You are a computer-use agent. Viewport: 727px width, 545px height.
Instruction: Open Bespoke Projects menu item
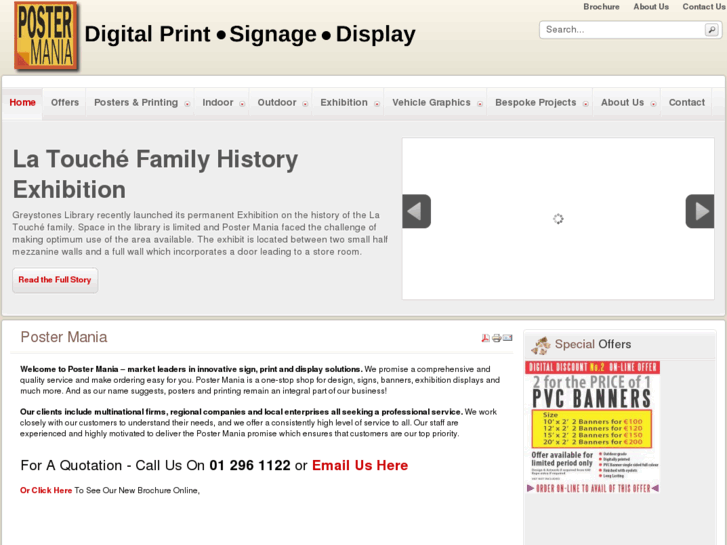point(536,103)
